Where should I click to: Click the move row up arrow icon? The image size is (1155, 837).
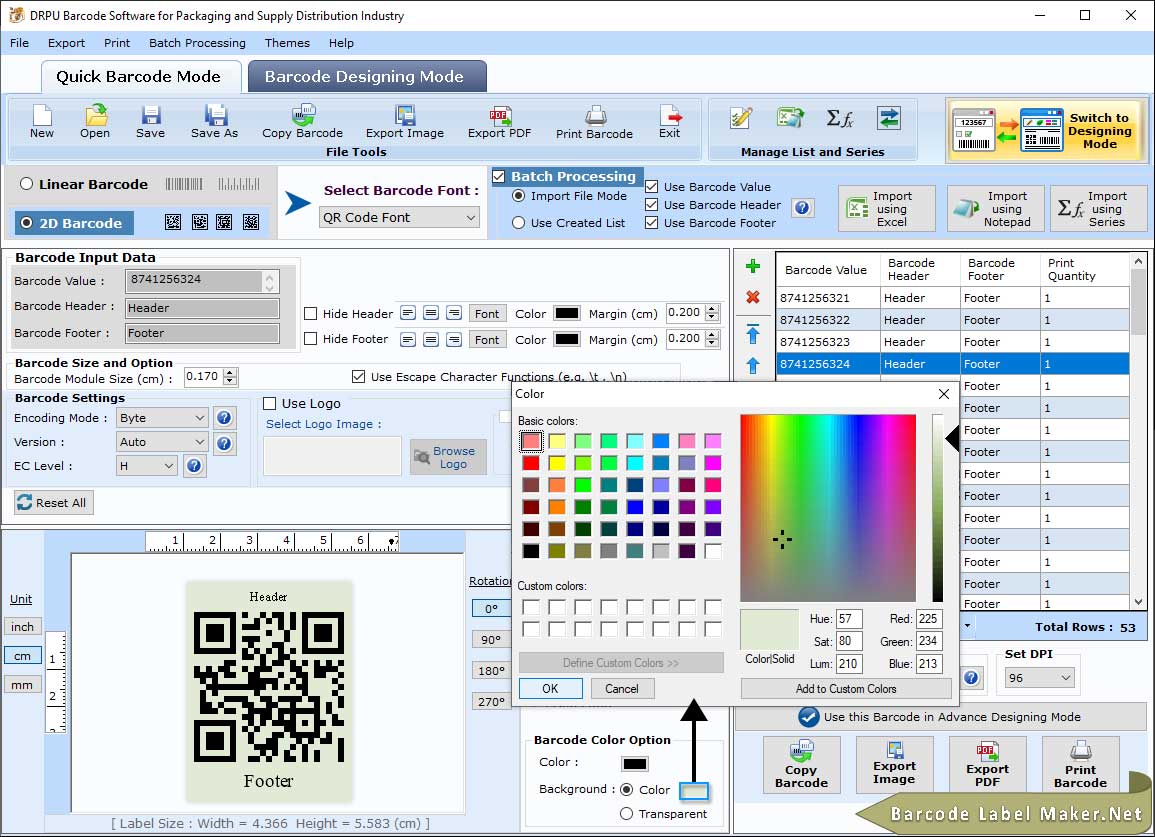(x=753, y=365)
